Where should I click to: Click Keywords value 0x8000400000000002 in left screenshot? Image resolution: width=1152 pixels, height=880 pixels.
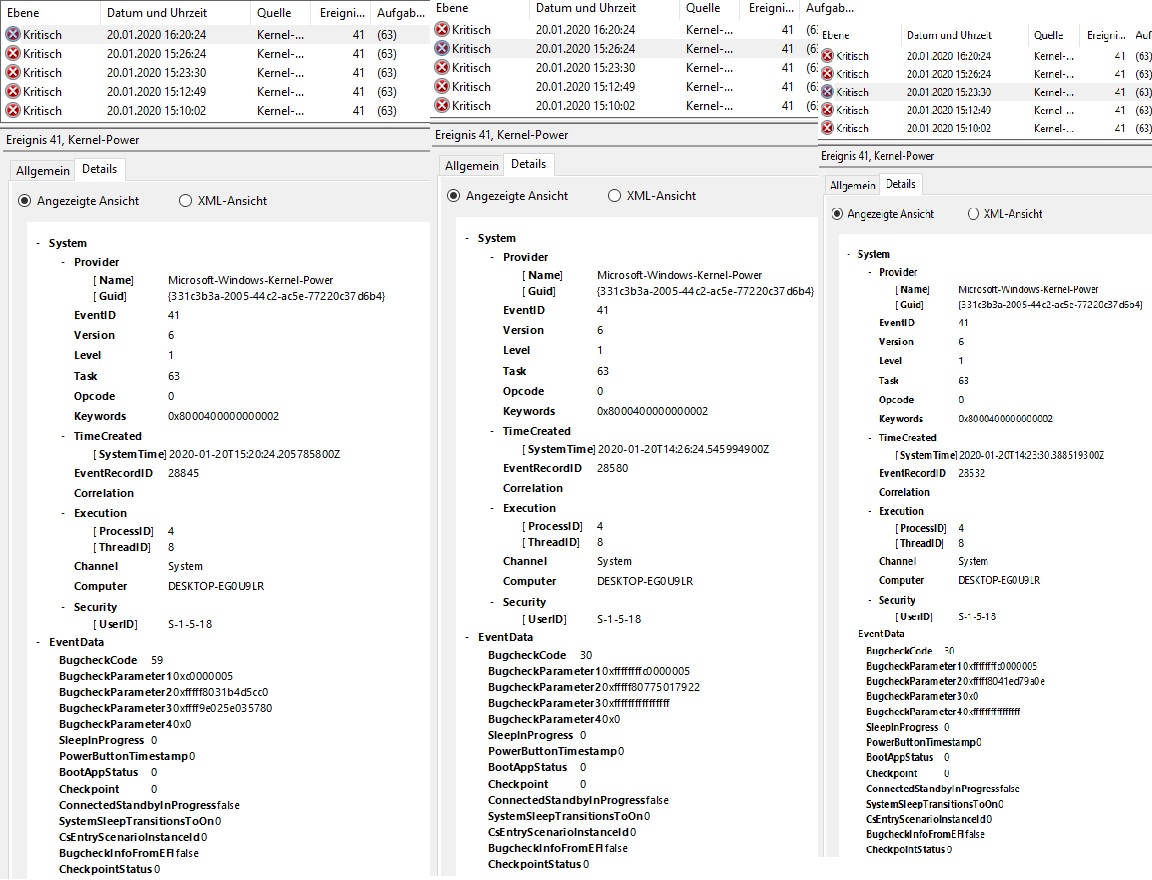(223, 416)
